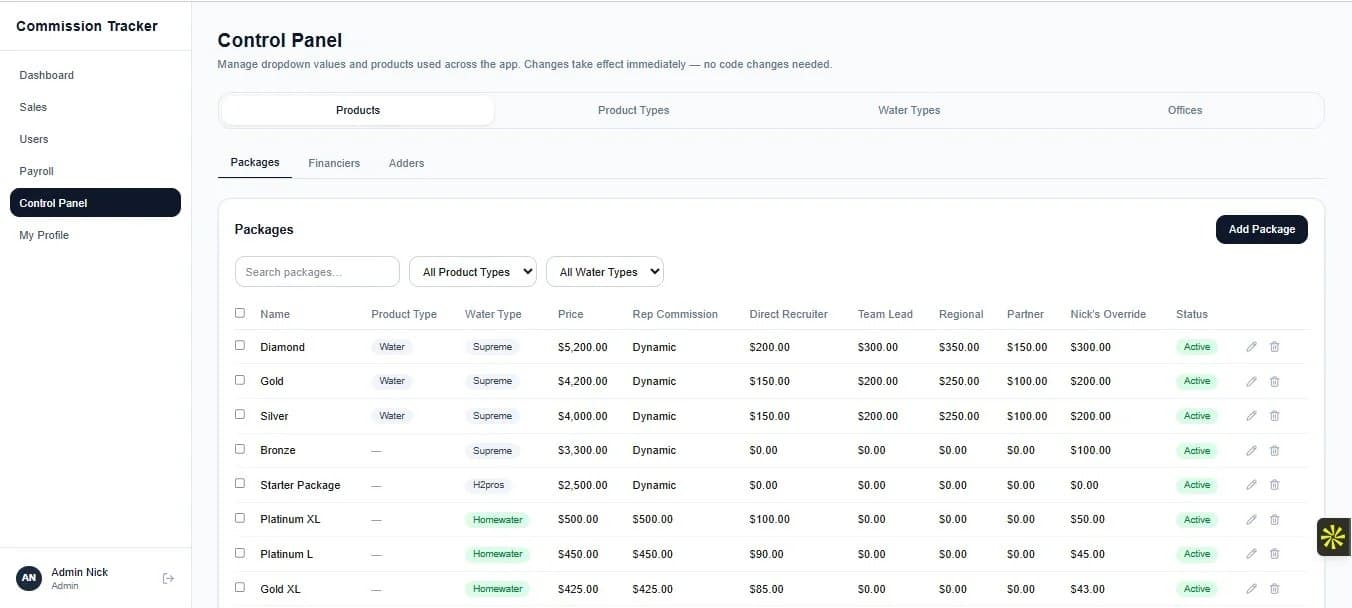Check the Diamond row checkbox
1352x608 pixels.
tap(240, 345)
